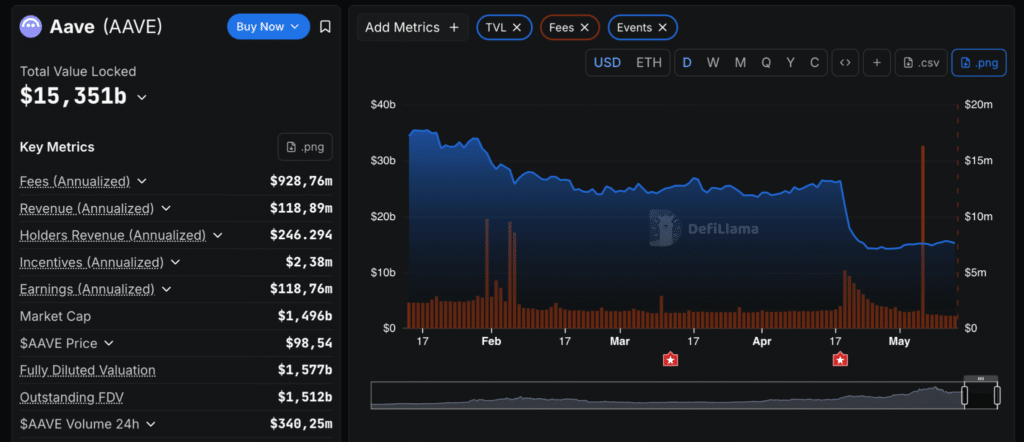Open the Buy Now dropdown
This screenshot has height=442, width=1024.
[x=268, y=27]
